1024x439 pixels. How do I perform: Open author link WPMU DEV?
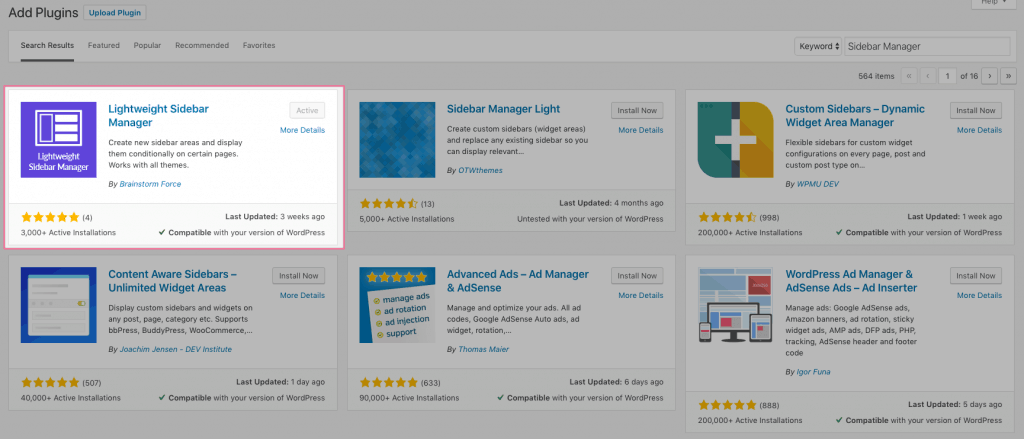click(x=818, y=184)
